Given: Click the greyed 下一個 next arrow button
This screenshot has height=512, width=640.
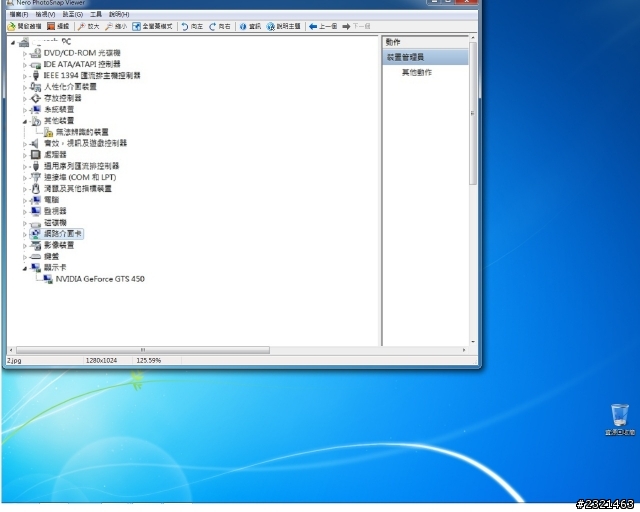Looking at the screenshot, I should (x=356, y=27).
